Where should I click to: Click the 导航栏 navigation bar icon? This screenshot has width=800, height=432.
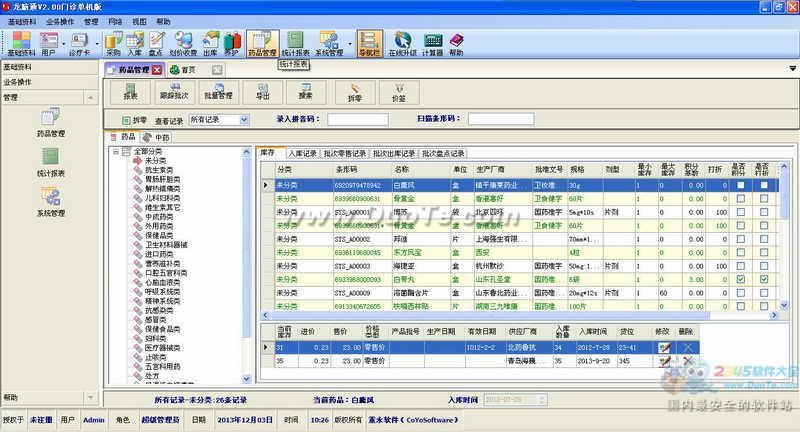369,43
